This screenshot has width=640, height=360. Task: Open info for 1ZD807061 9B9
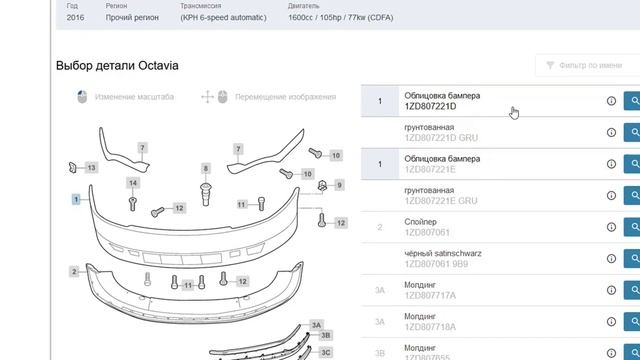click(x=611, y=258)
